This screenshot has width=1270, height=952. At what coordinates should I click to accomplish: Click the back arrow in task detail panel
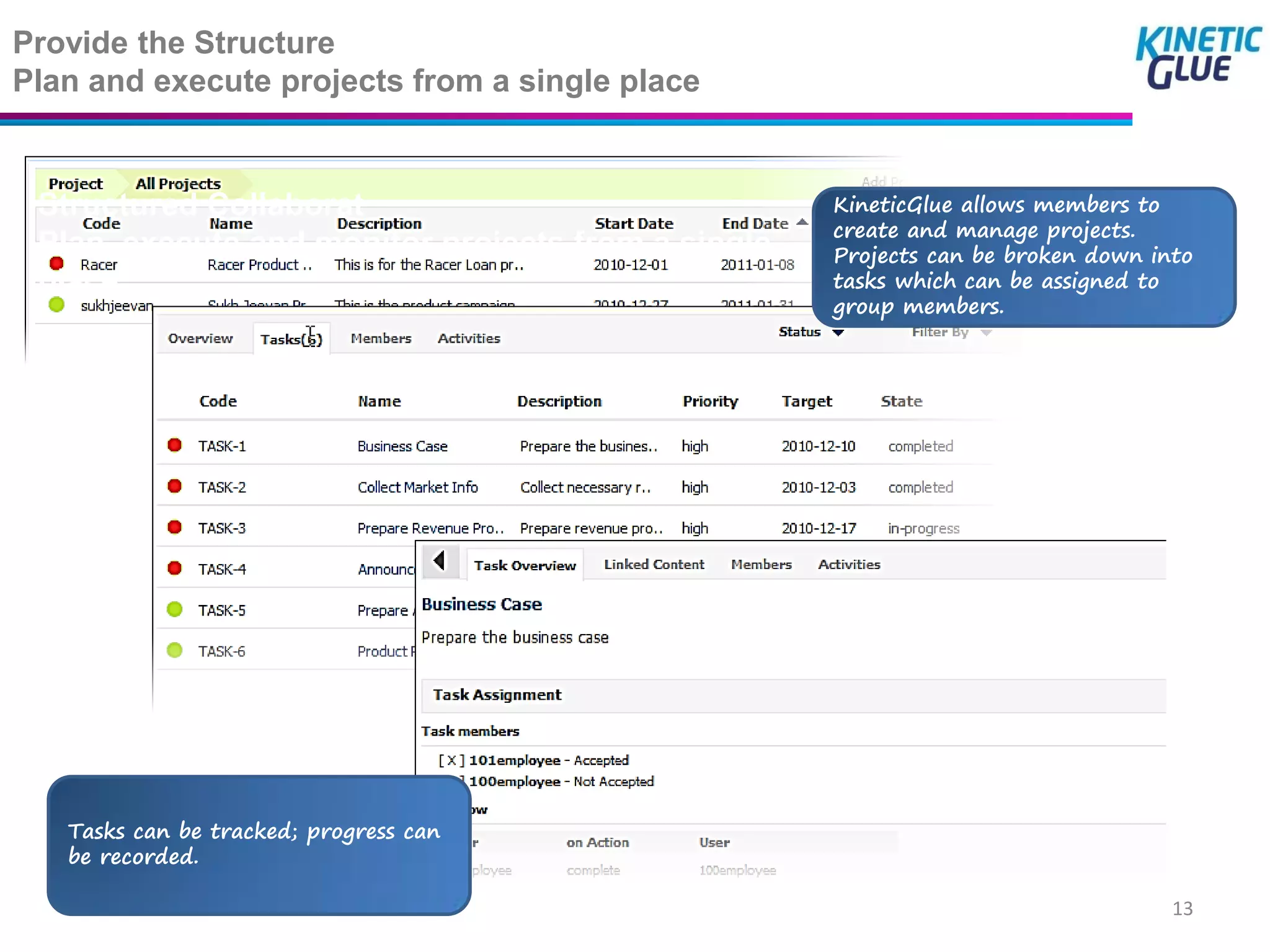tap(440, 561)
